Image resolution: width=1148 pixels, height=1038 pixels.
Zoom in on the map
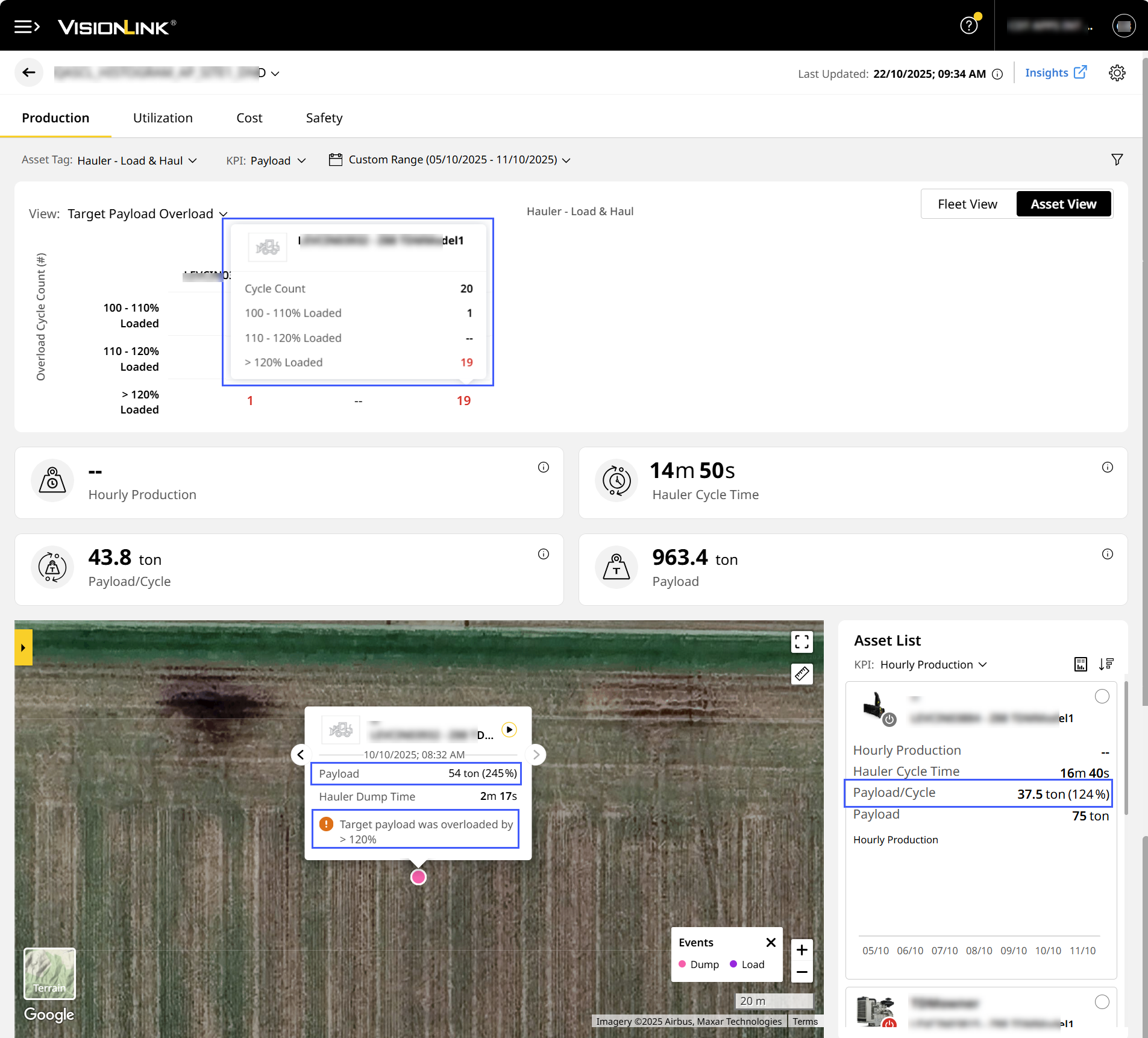click(x=801, y=951)
